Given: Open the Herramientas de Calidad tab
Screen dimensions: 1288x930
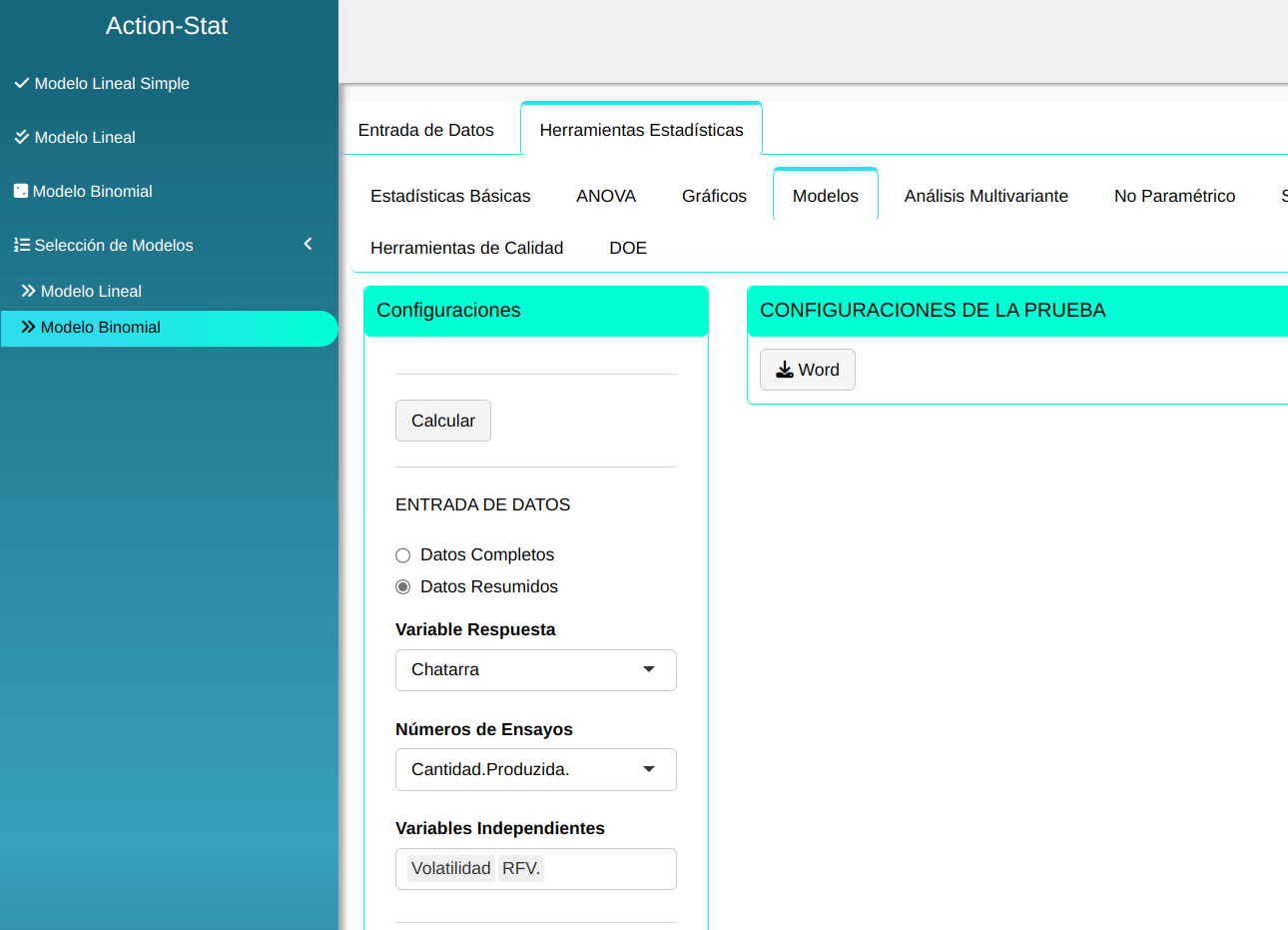Looking at the screenshot, I should [x=466, y=248].
